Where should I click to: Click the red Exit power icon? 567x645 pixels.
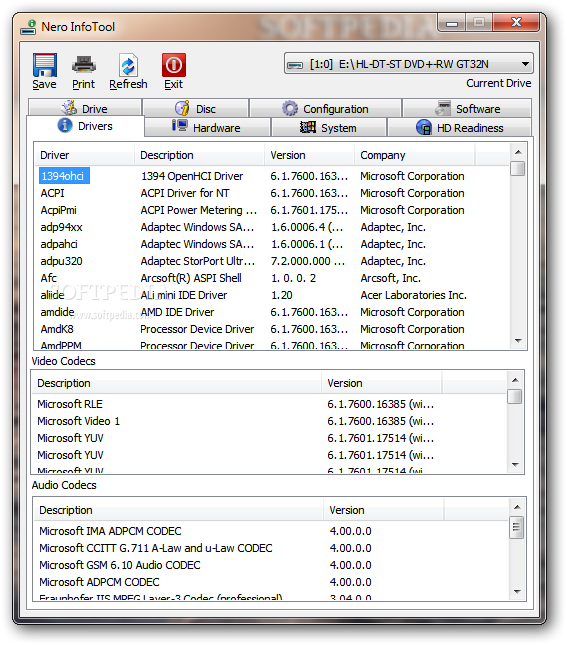pos(174,65)
